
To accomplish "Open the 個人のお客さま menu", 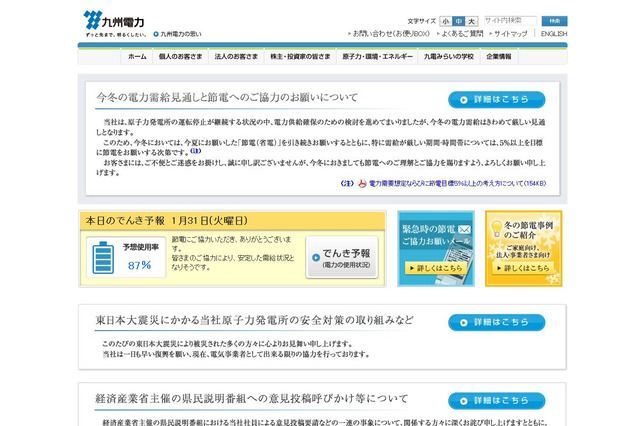I will pos(180,57).
